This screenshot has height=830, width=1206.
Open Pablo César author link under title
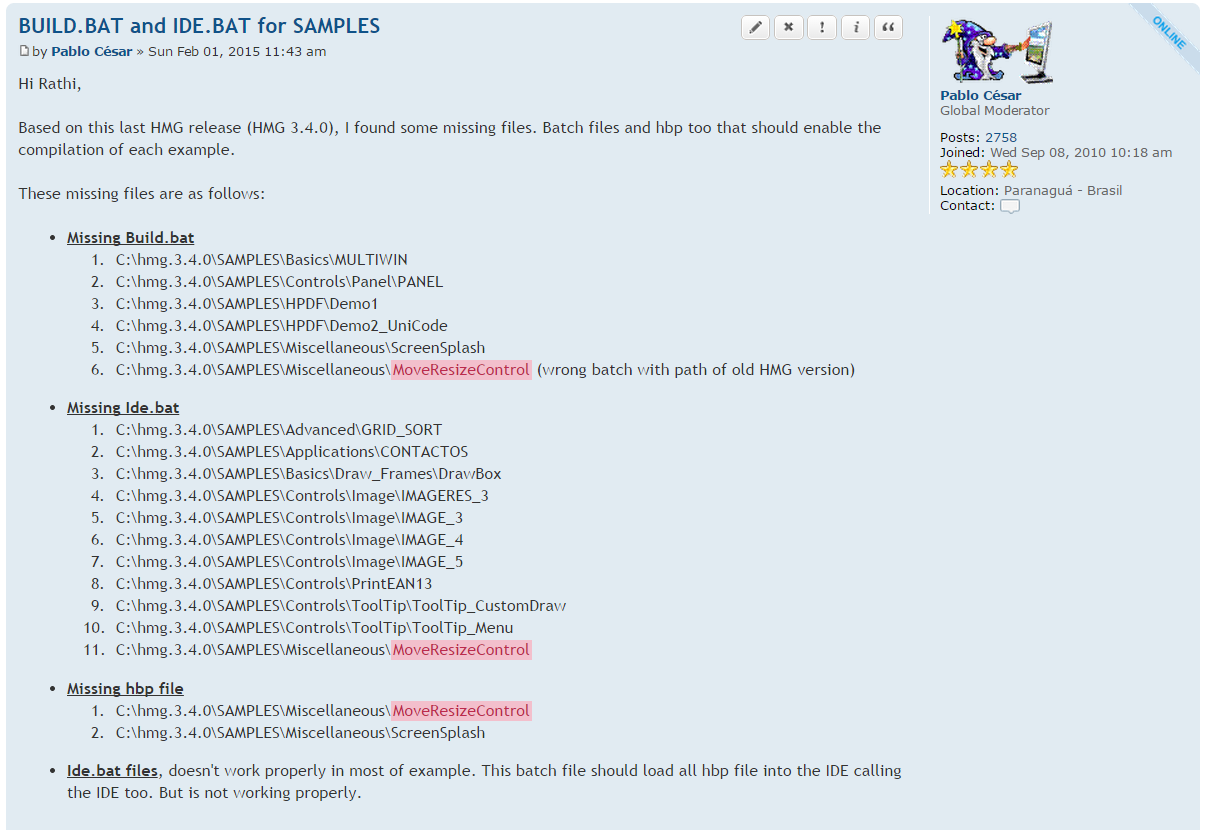(92, 52)
